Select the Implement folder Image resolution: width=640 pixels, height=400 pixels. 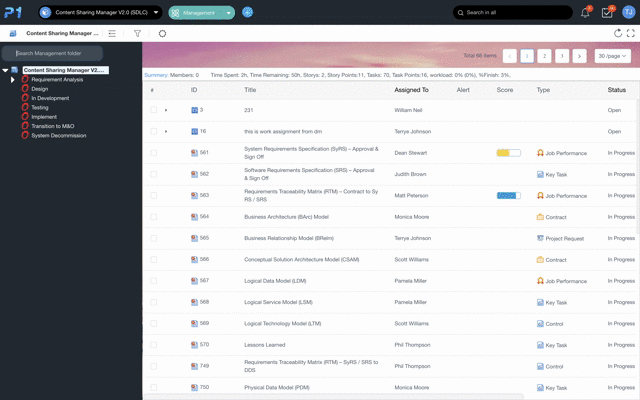click(x=44, y=117)
